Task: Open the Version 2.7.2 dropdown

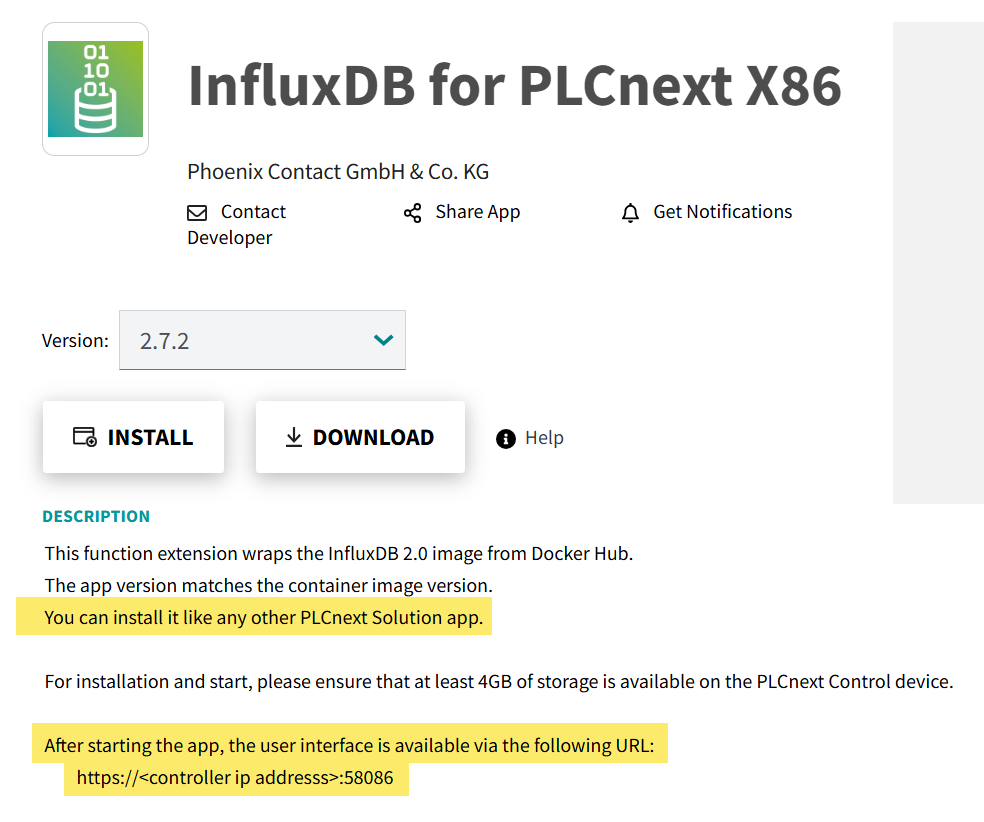Action: point(262,340)
